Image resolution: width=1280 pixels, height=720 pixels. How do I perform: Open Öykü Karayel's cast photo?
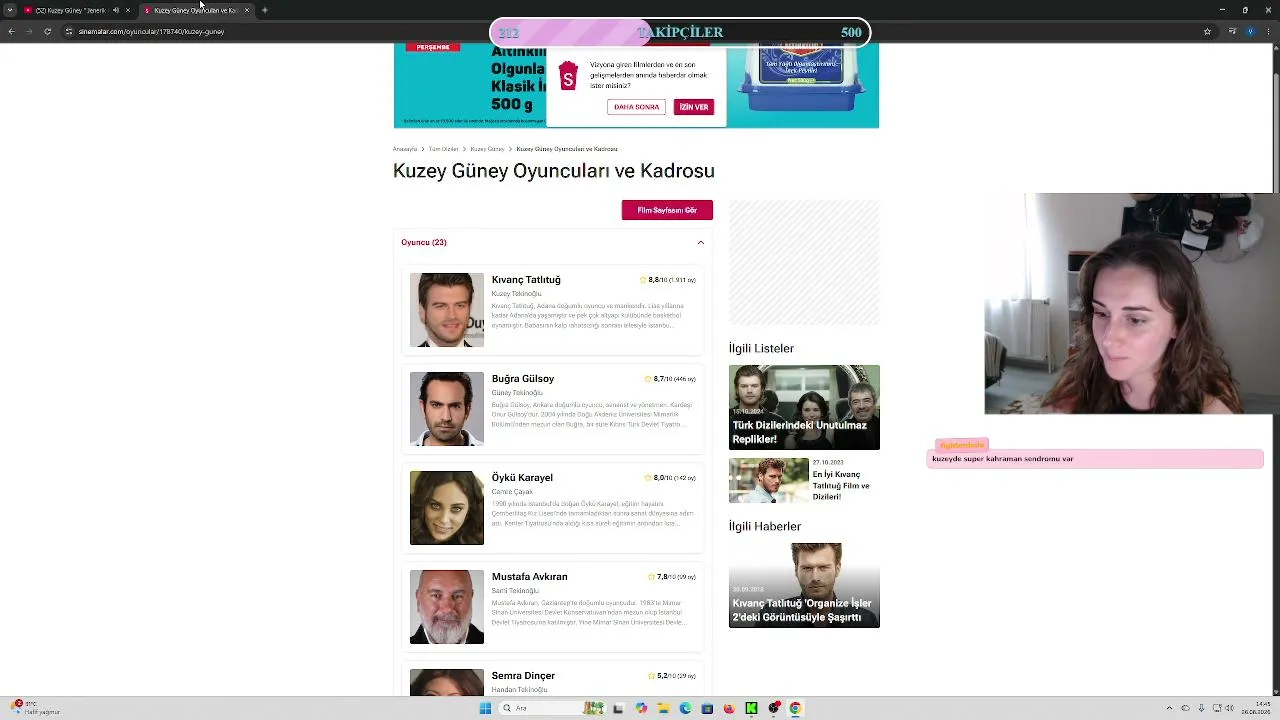point(447,508)
